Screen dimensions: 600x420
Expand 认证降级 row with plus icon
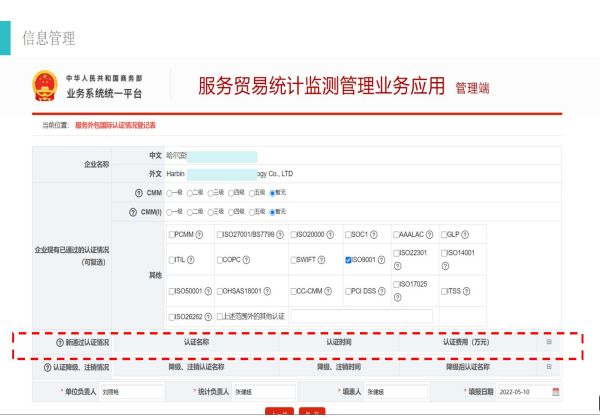(x=548, y=367)
